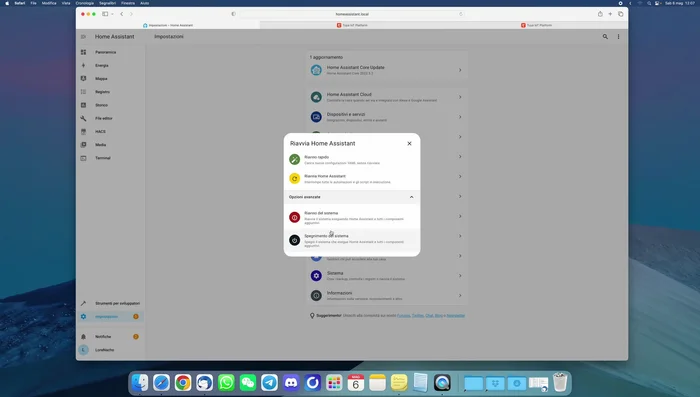Screen dimensions: 700x397
Task: Open Mappa in the sidebar
Action: pyautogui.click(x=111, y=79)
